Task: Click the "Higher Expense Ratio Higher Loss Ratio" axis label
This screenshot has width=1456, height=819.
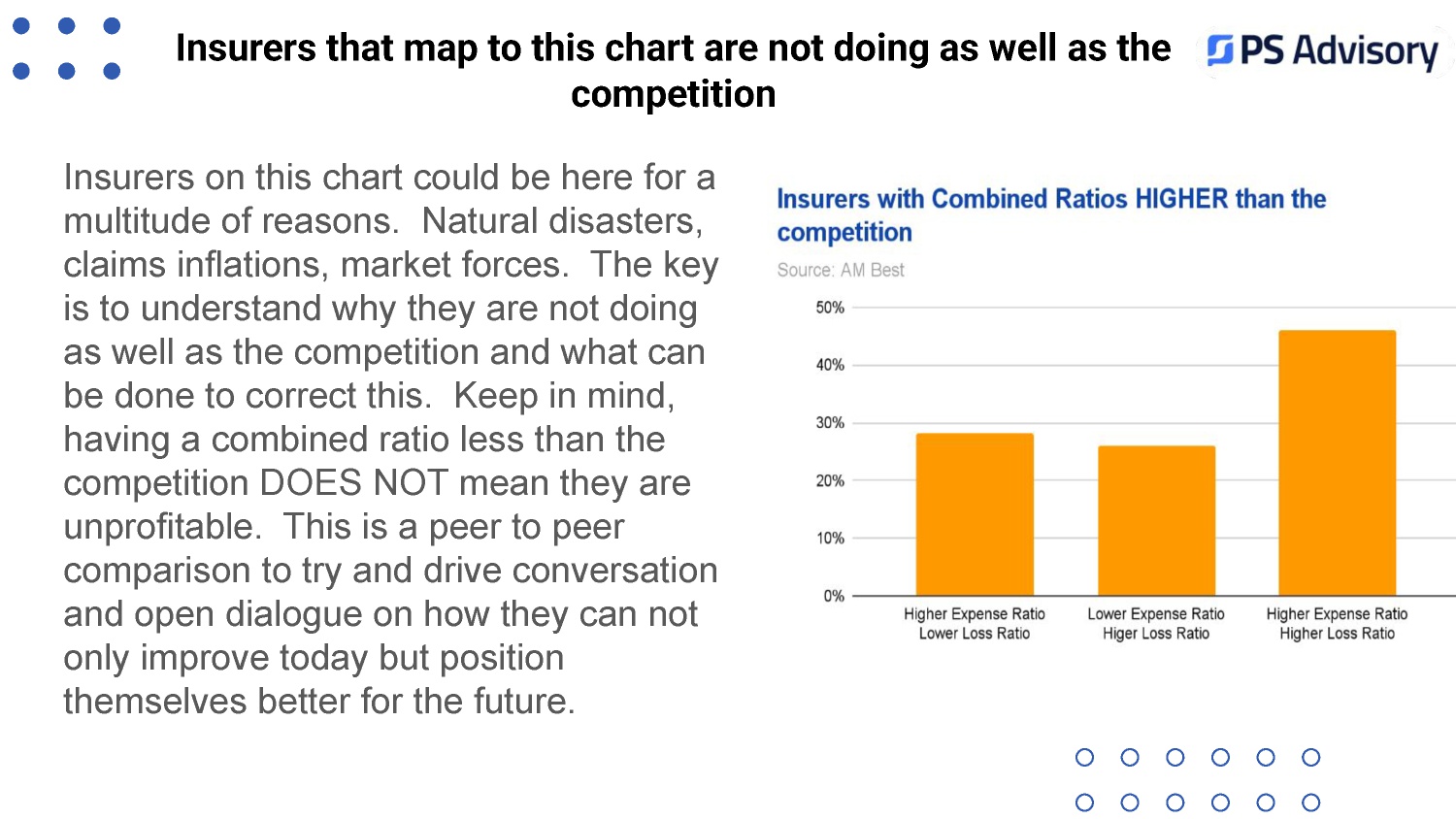Action: tap(1337, 623)
